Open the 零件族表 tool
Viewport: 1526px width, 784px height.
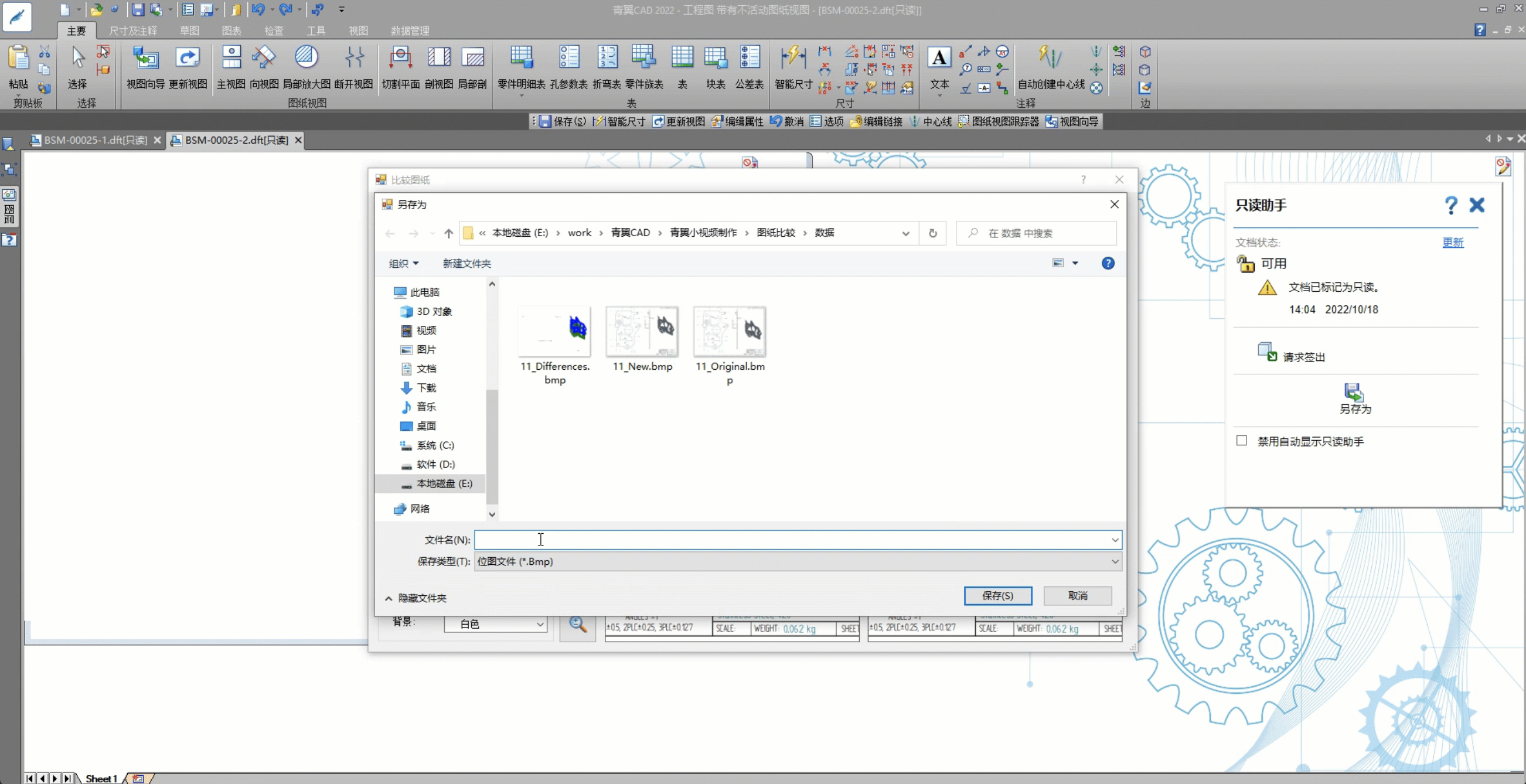click(x=644, y=67)
